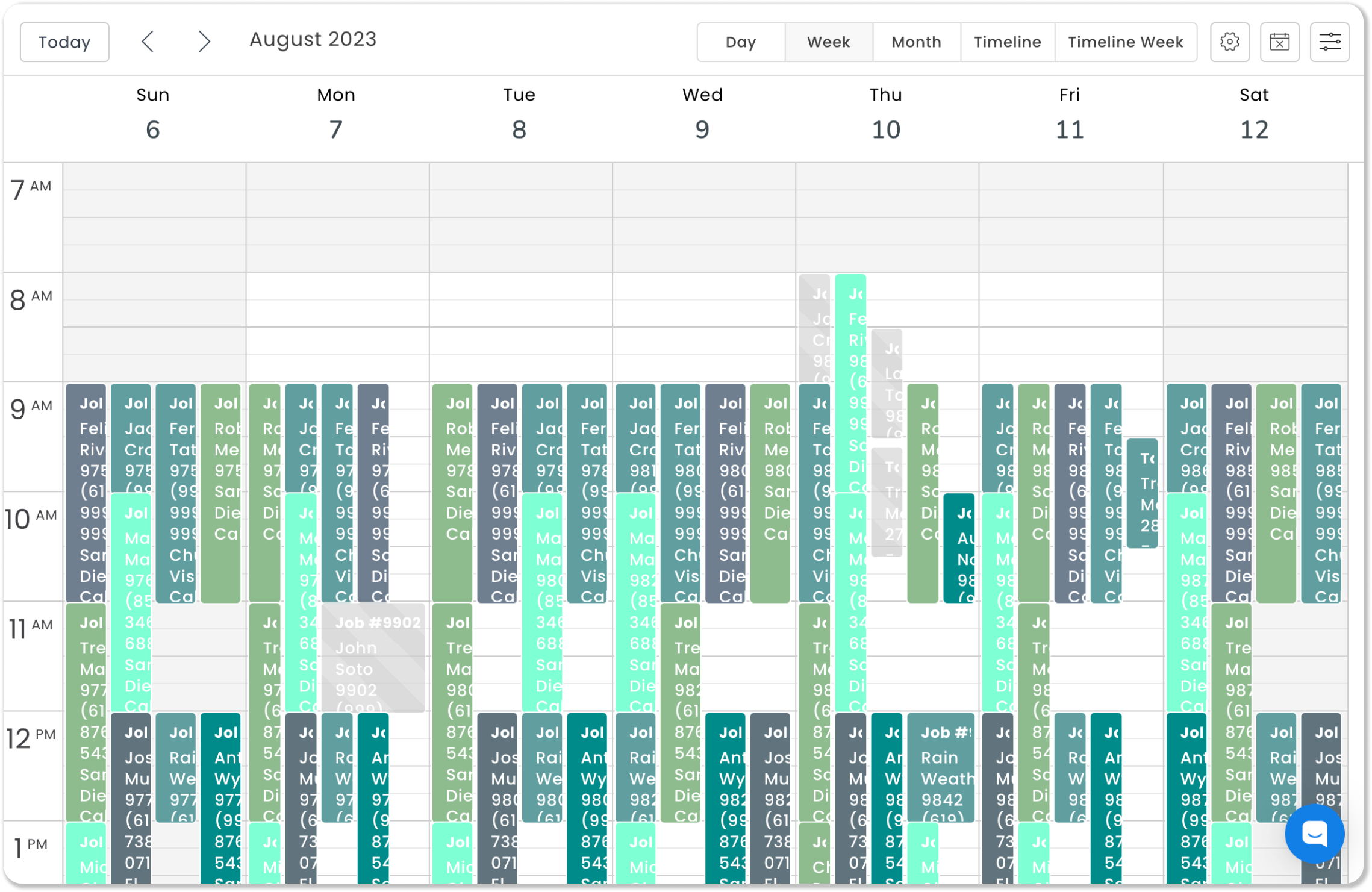
Task: Select Fri 11 day header
Action: point(1070,114)
